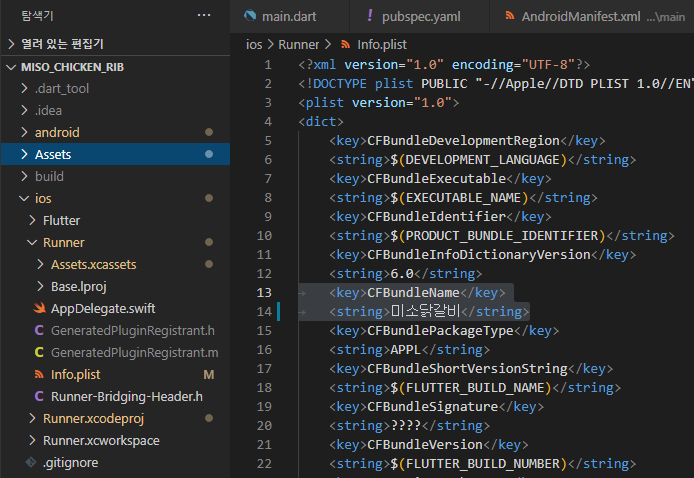Viewport: 694px width, 478px height.
Task: Expand the Flutter folder under ios
Action: pyautogui.click(x=32, y=220)
